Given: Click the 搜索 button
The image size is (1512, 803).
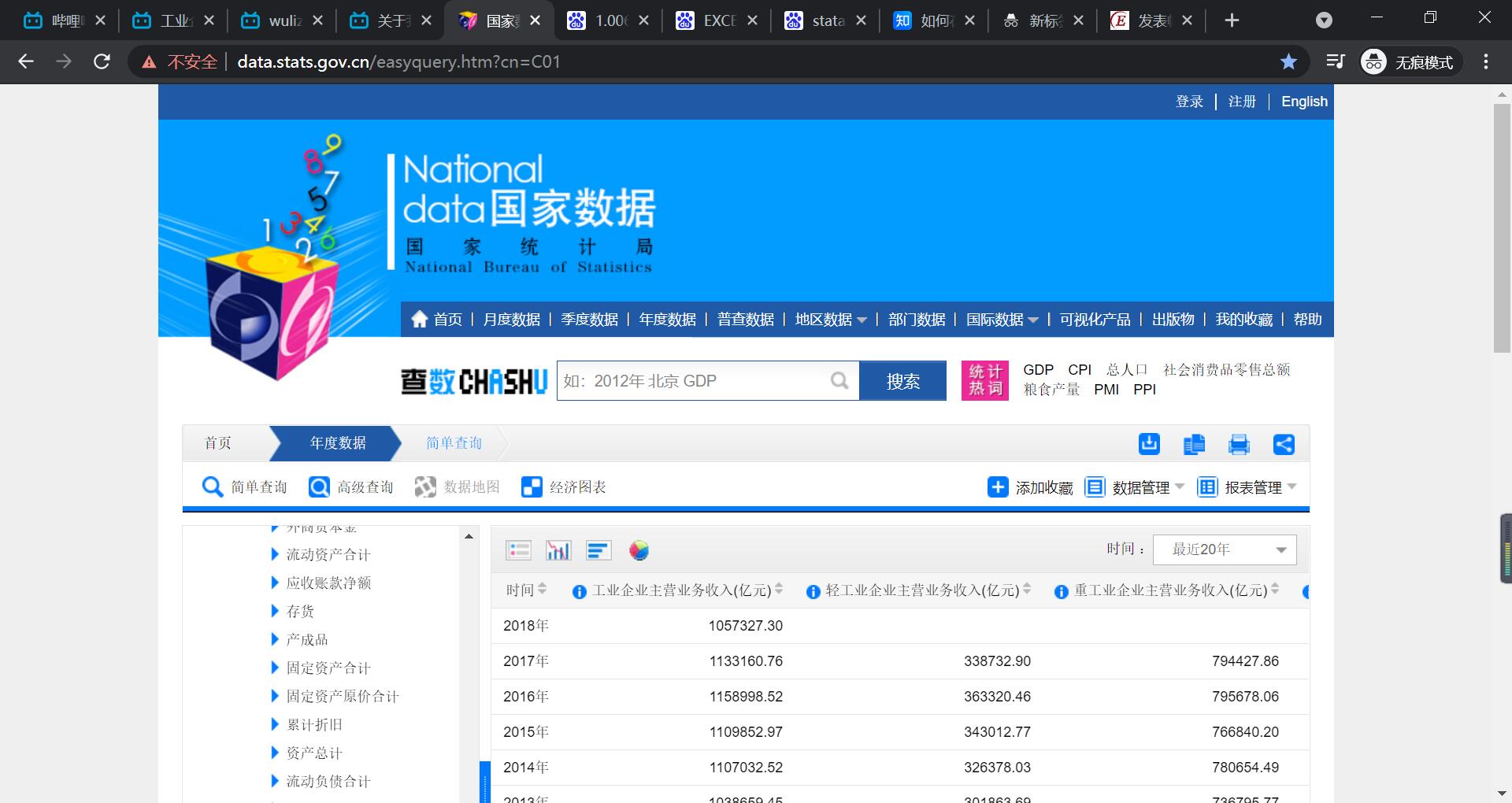Looking at the screenshot, I should coord(902,381).
